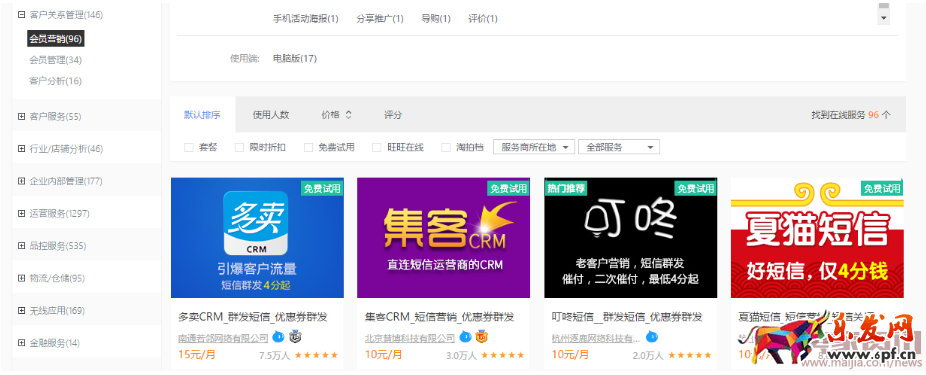The height and width of the screenshot is (375, 926).
Task: Select the 评分 sort tab
Action: tap(393, 115)
